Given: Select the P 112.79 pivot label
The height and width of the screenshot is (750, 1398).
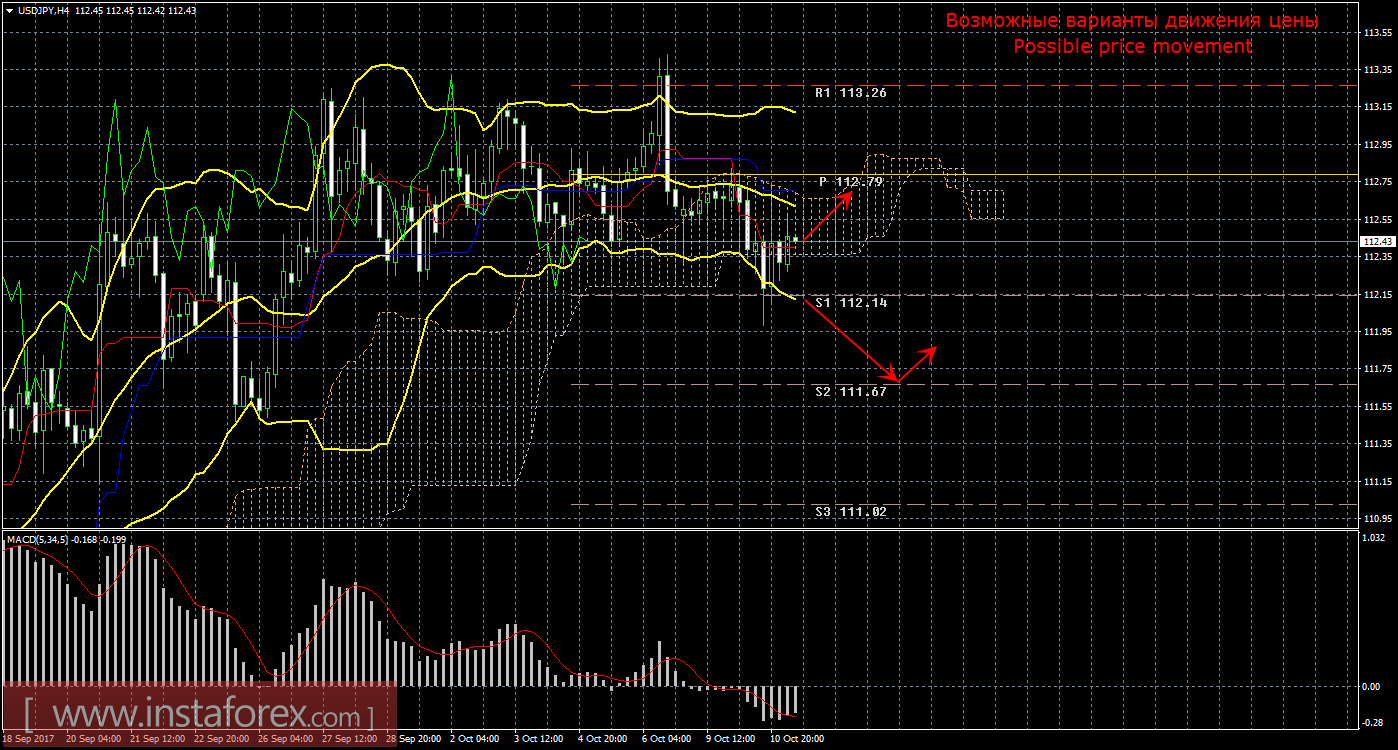Looking at the screenshot, I should tap(851, 182).
